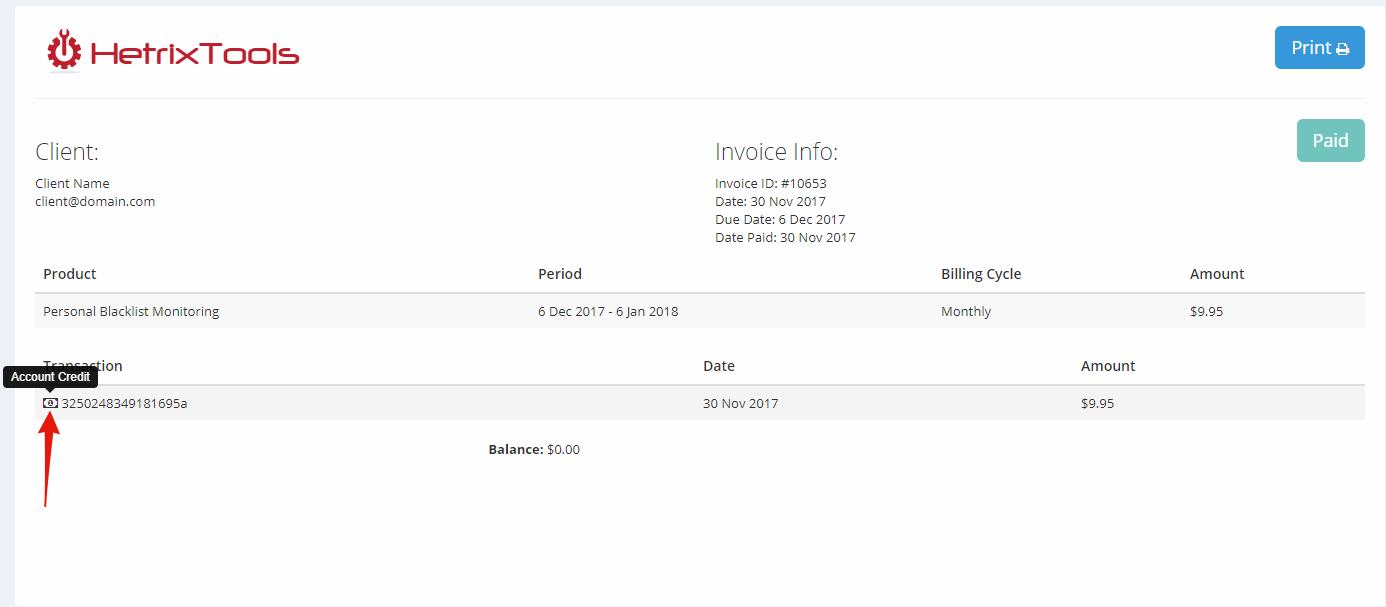Click the Monthly billing cycle cell
This screenshot has height=607, width=1386.
[x=966, y=311]
